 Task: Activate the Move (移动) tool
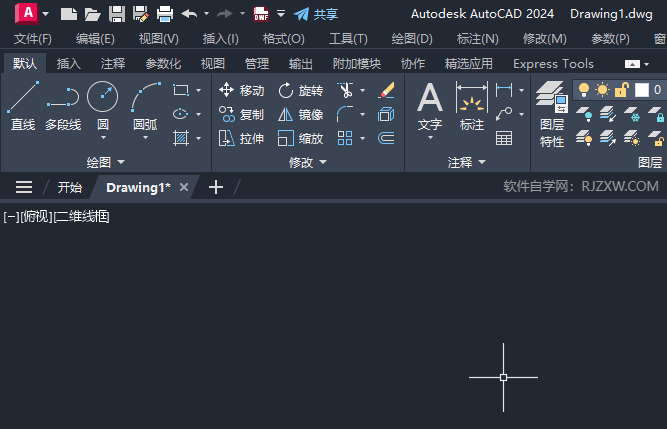coord(241,90)
